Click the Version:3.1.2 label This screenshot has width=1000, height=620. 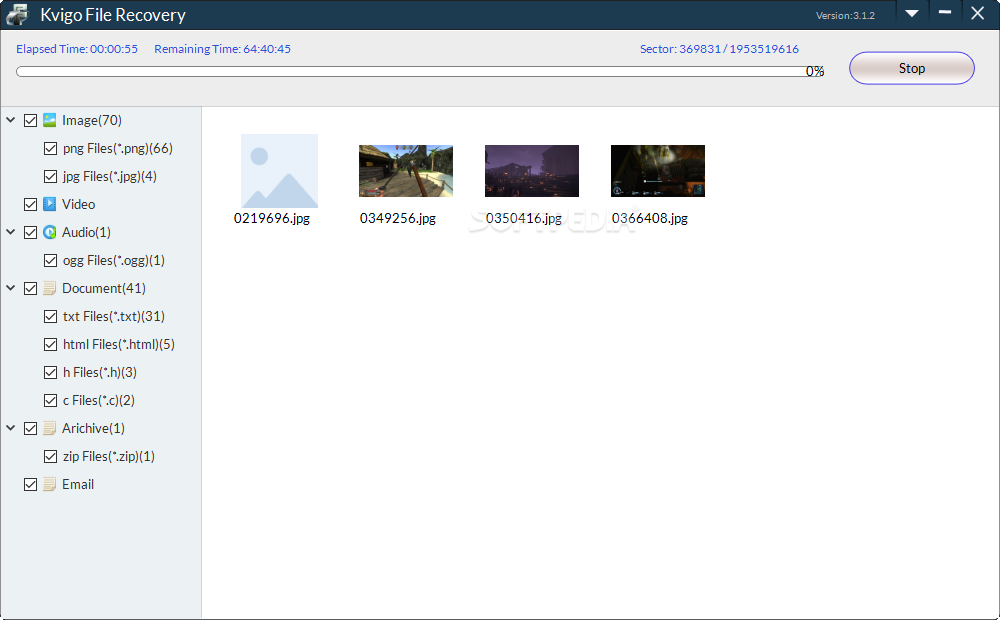pyautogui.click(x=845, y=15)
